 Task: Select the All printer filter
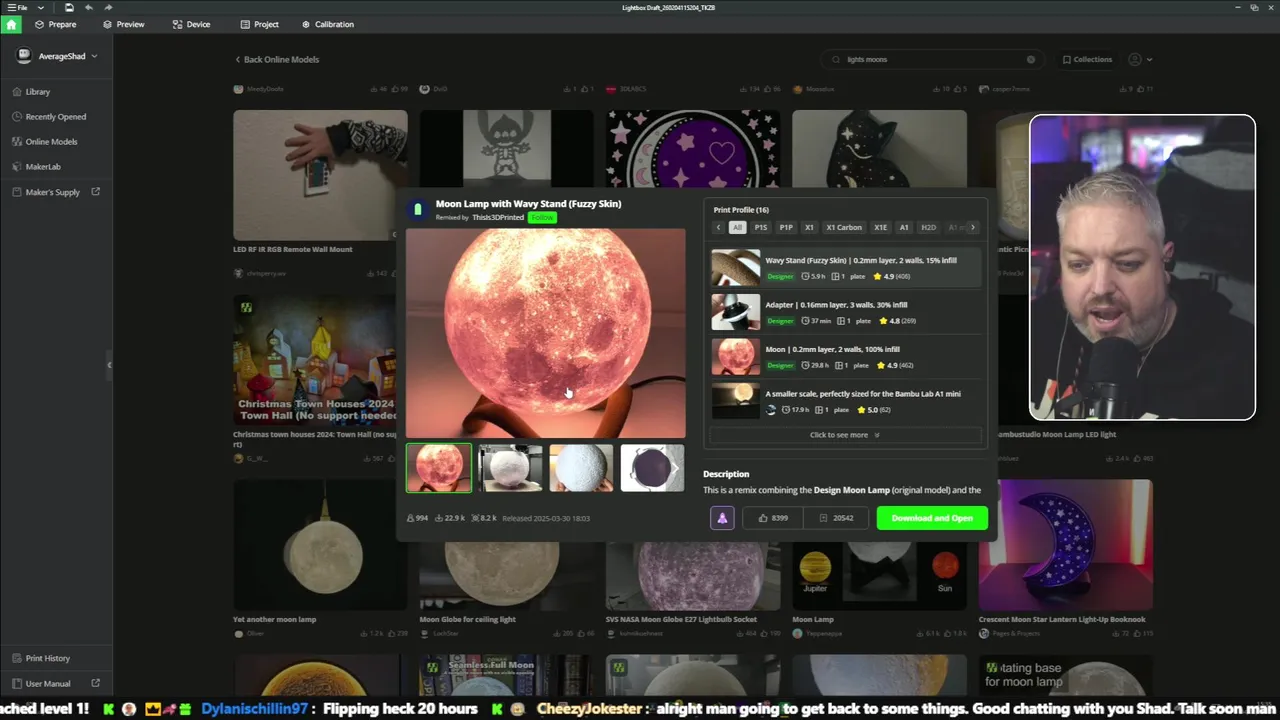[737, 227]
